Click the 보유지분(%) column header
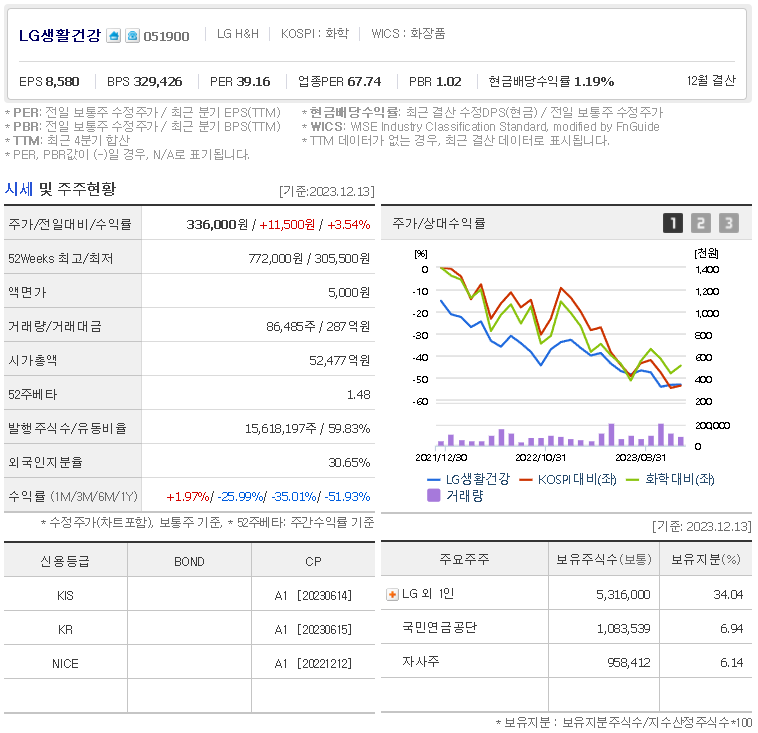 point(706,559)
